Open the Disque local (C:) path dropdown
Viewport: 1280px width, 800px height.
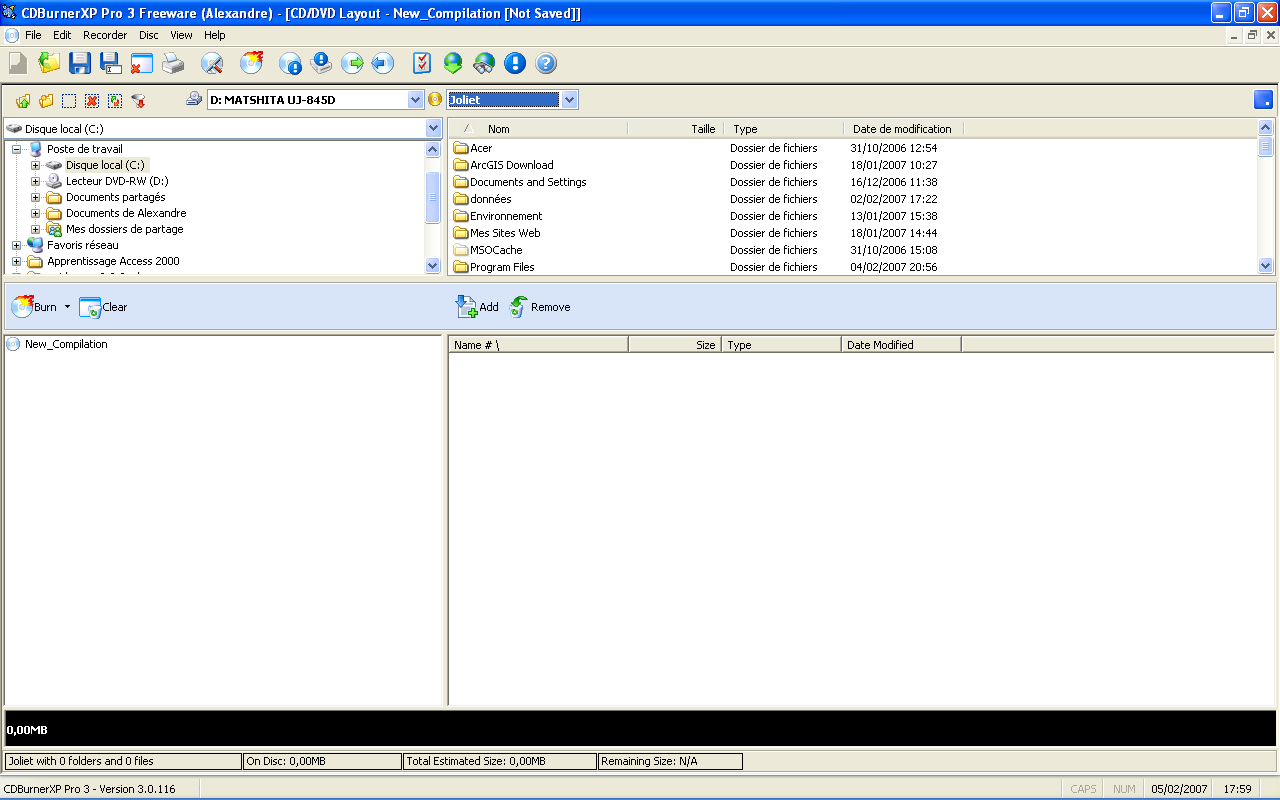pos(434,128)
